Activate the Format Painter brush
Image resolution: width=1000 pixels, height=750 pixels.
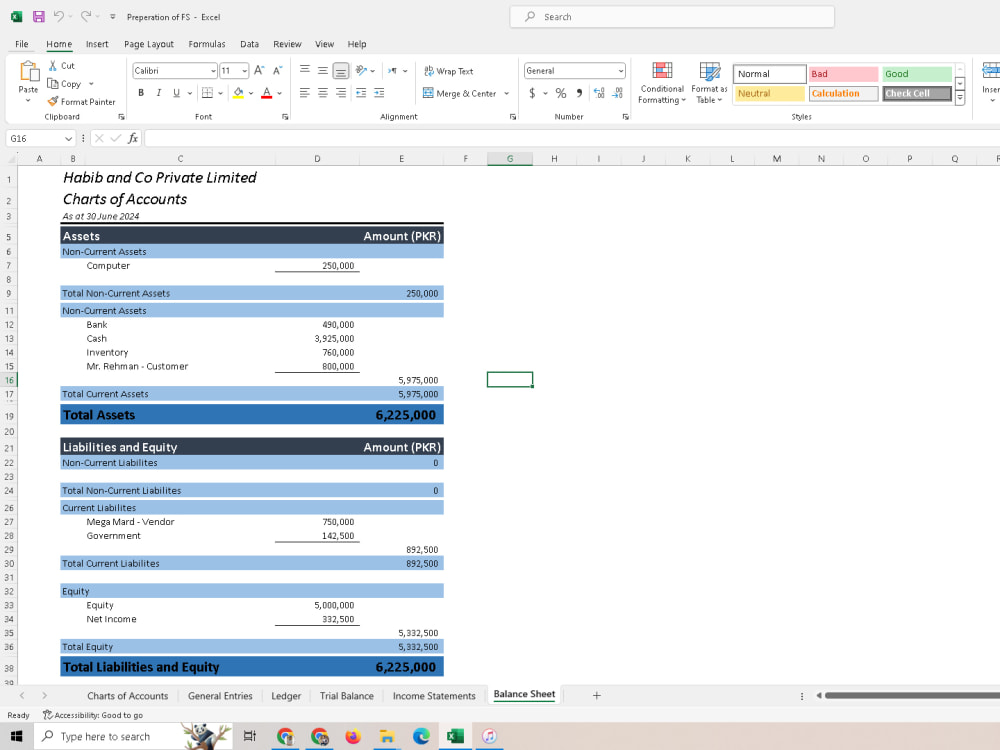click(53, 101)
